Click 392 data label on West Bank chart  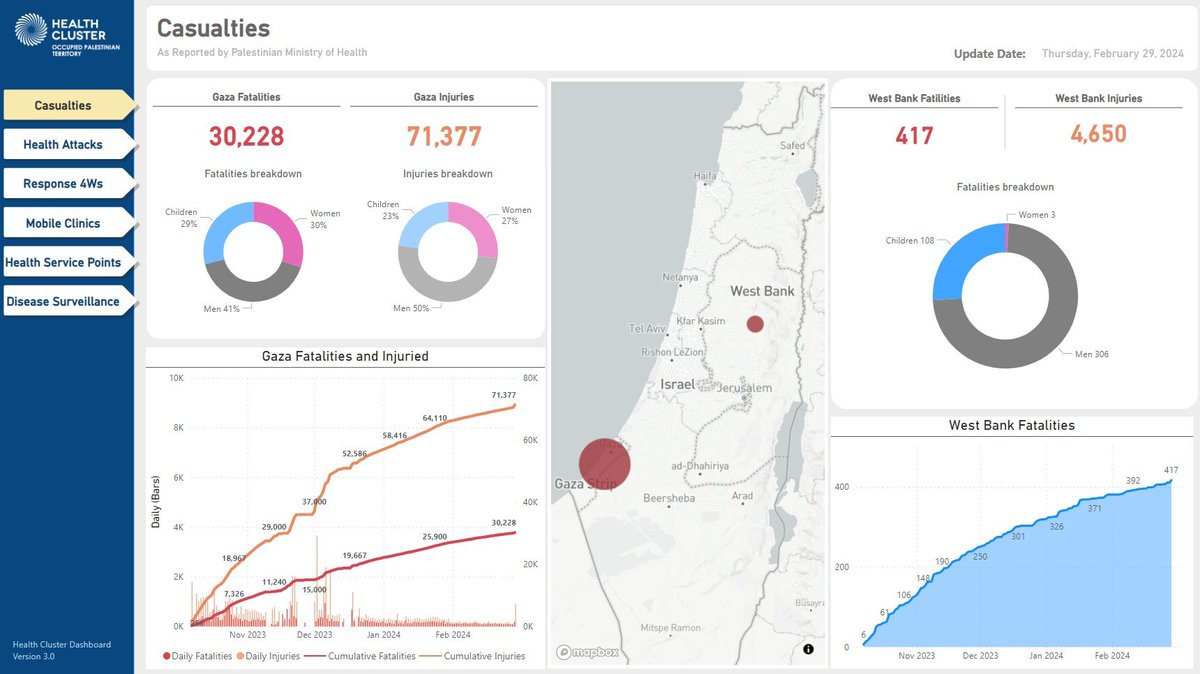coord(1133,481)
